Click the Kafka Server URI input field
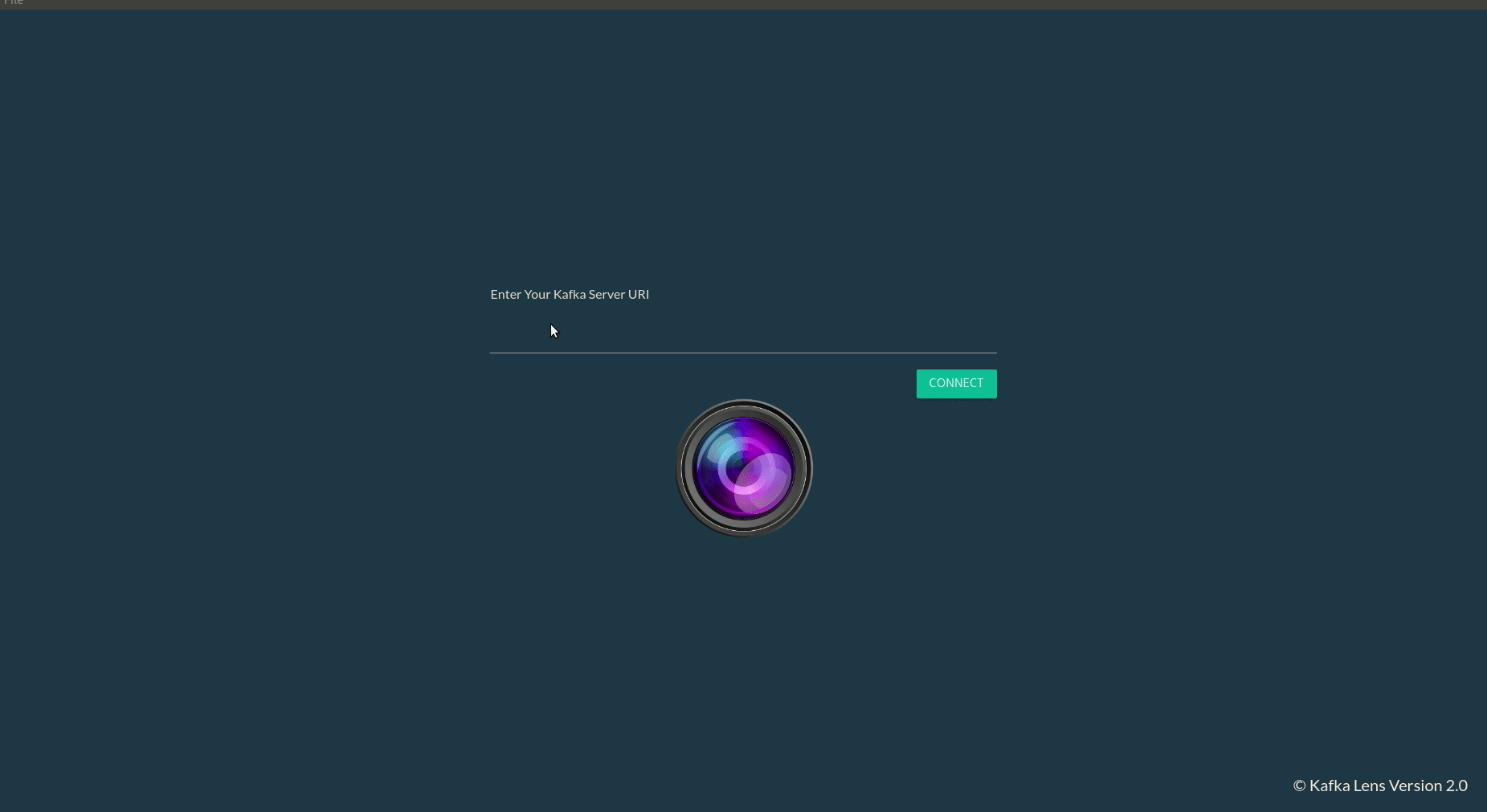Screen dimensions: 1487x812 pos(743,333)
